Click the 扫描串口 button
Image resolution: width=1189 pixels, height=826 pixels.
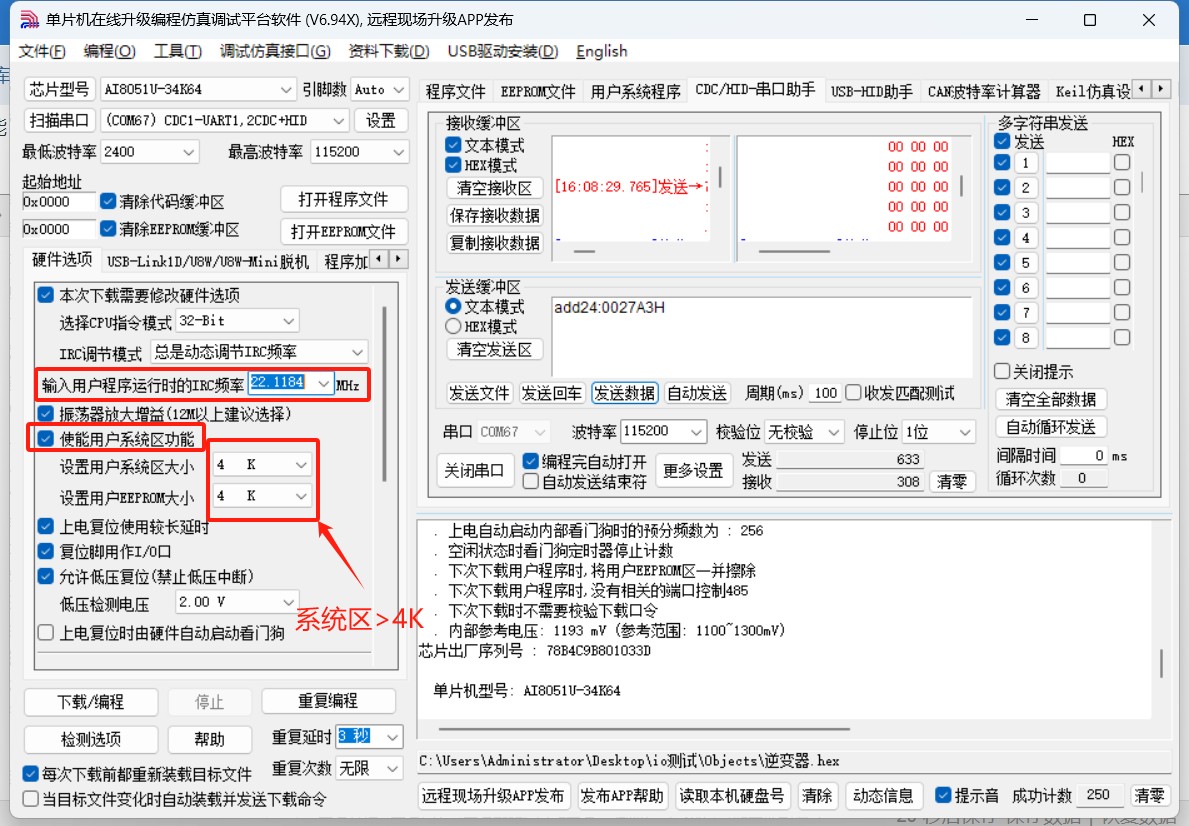59,121
